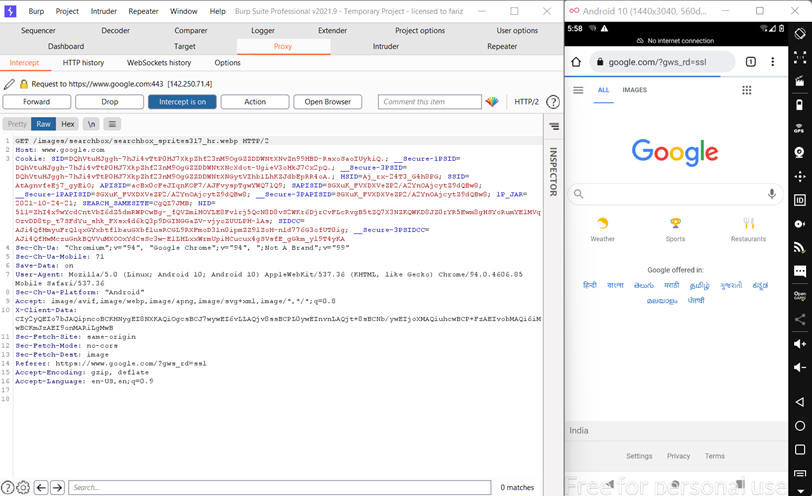This screenshot has height=496, width=812.
Task: Open the search settings gear icon
Action: click(23, 487)
